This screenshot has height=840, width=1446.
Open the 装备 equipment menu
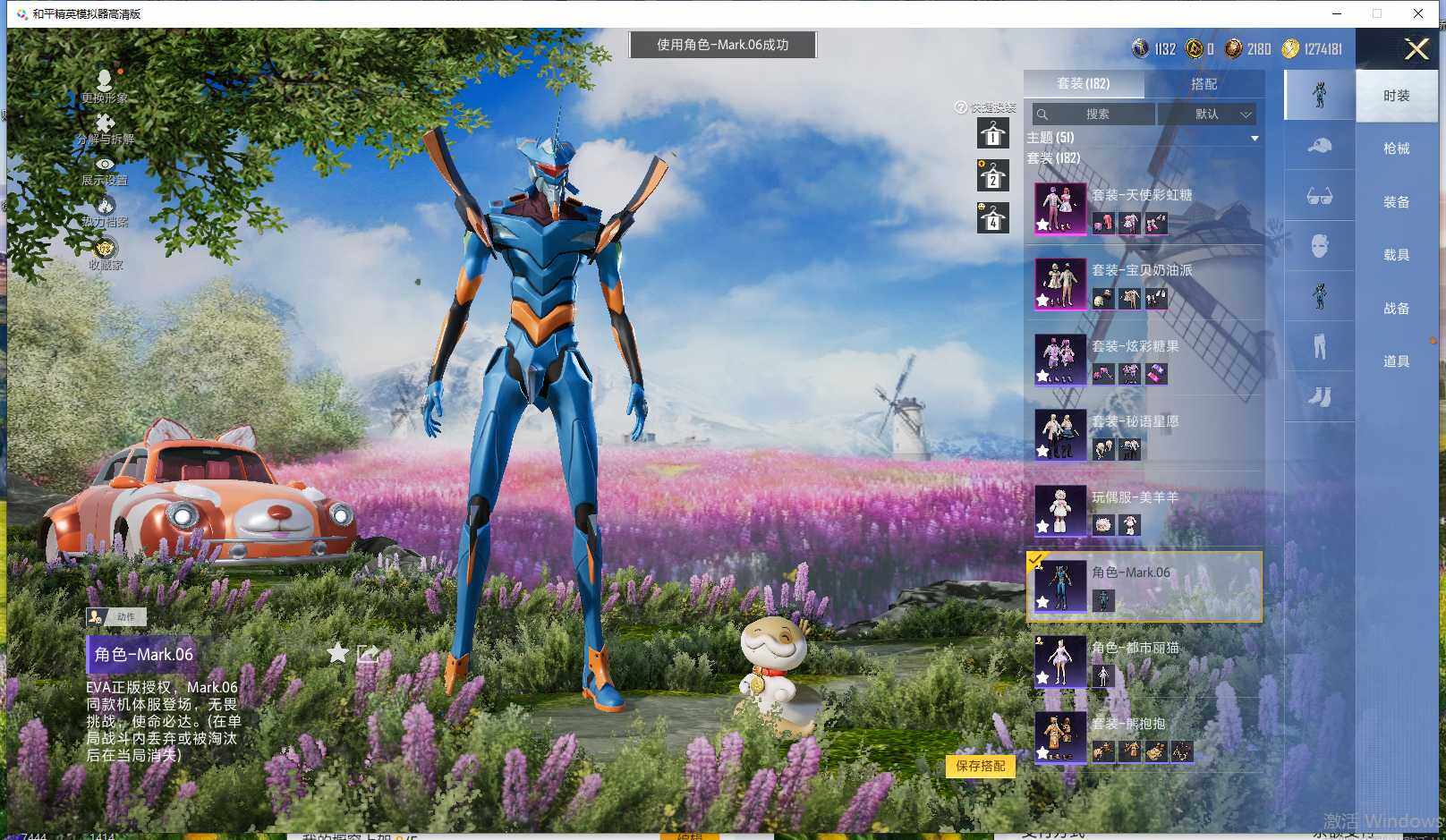[1396, 202]
